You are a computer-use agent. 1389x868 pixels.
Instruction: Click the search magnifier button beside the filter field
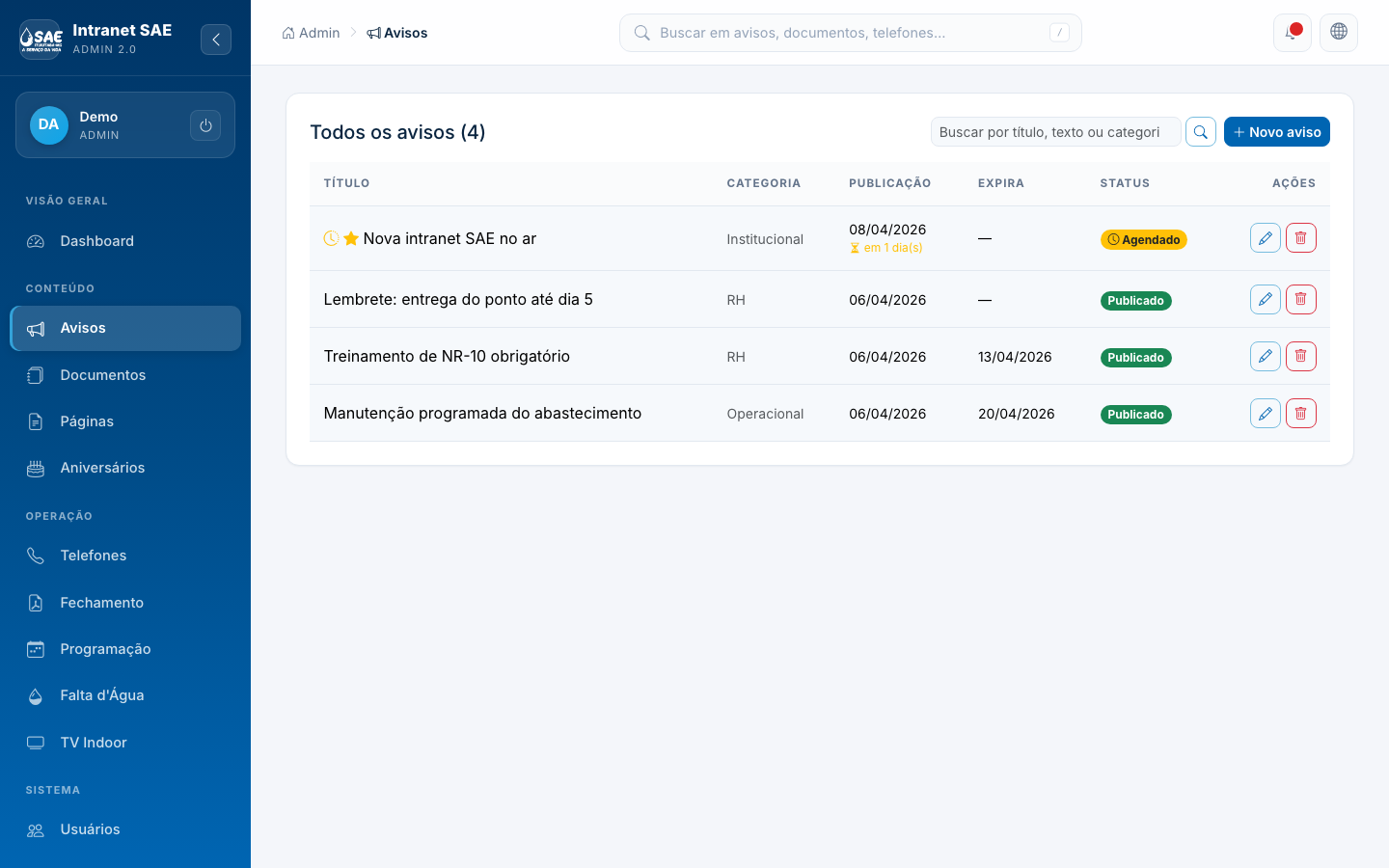click(1201, 132)
